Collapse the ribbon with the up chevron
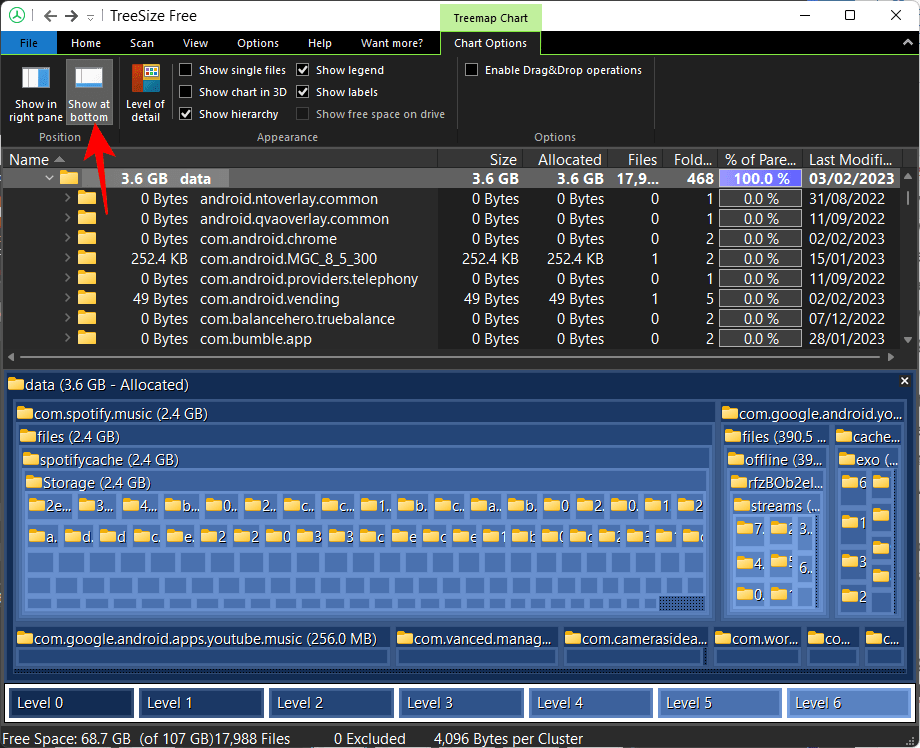The height and width of the screenshot is (748, 920). click(907, 42)
